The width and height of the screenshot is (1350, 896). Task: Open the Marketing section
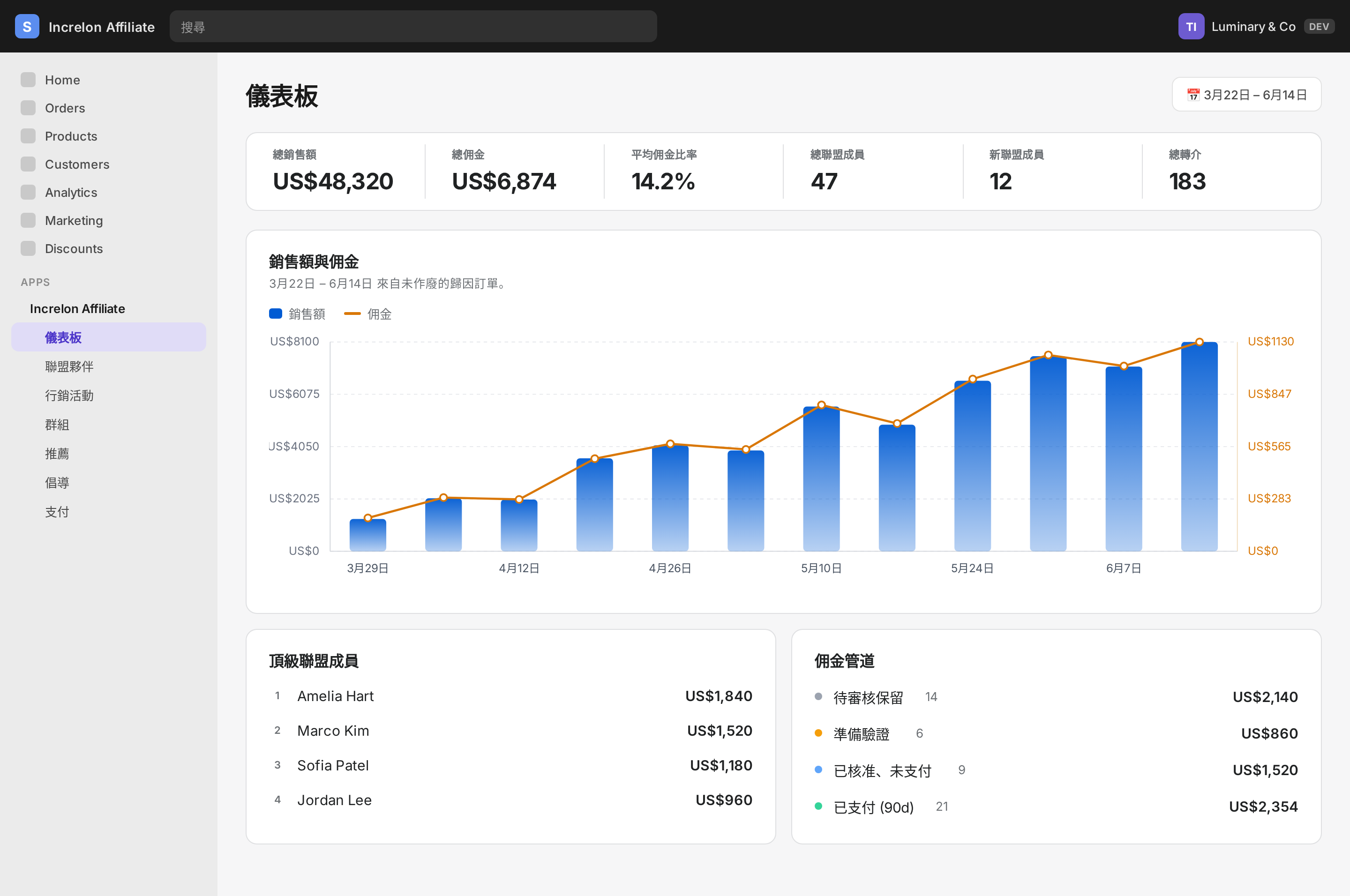pyautogui.click(x=109, y=220)
